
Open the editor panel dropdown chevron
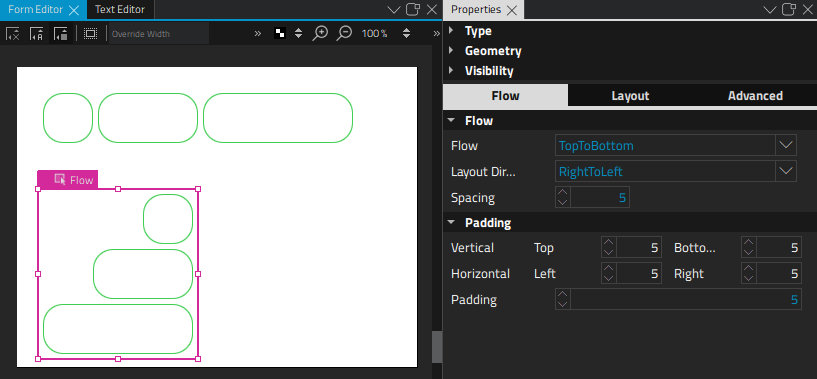394,9
